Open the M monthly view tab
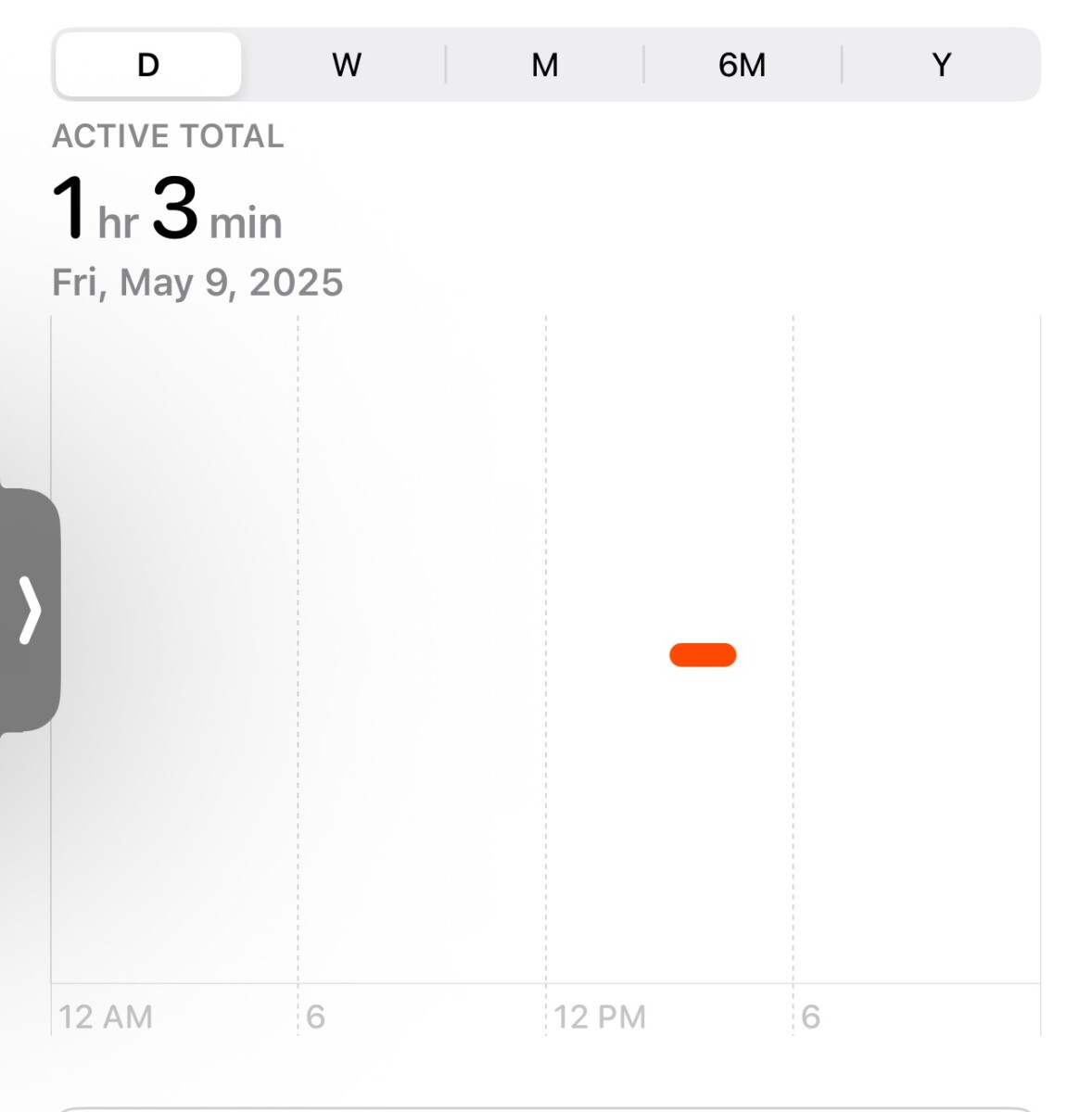The height and width of the screenshot is (1112, 1092). [x=545, y=65]
